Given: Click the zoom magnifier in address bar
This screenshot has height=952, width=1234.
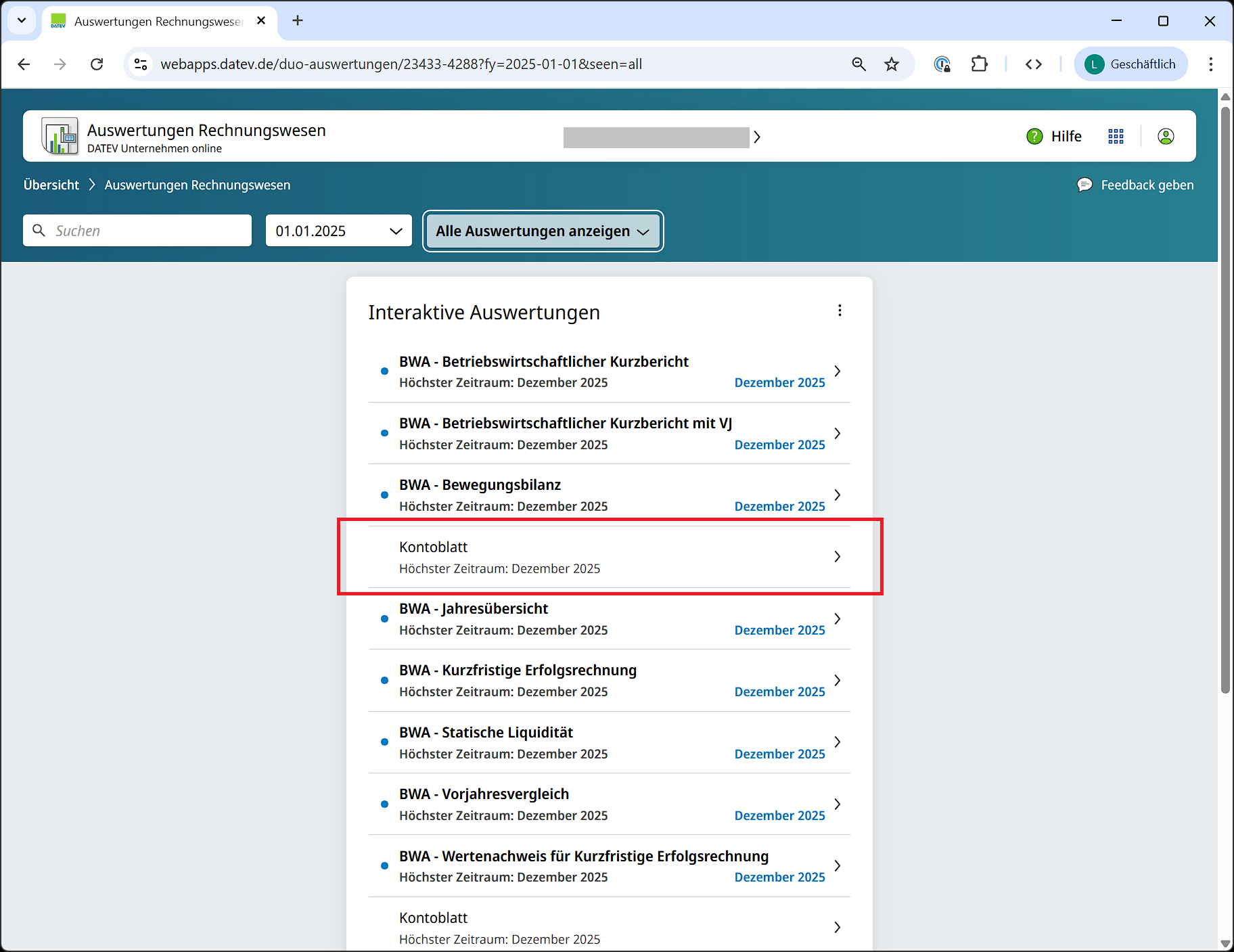Looking at the screenshot, I should tap(859, 64).
